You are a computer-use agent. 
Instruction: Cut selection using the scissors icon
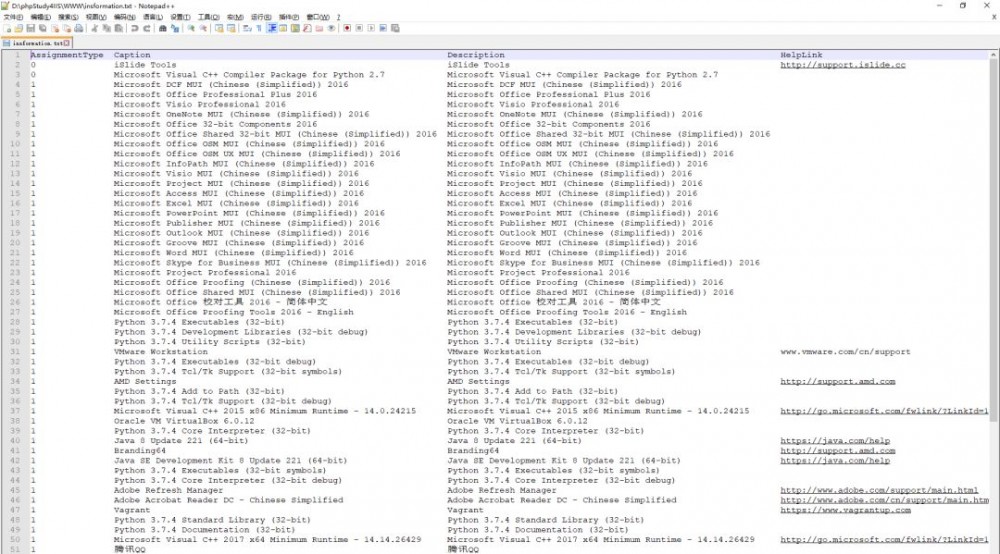[94, 28]
